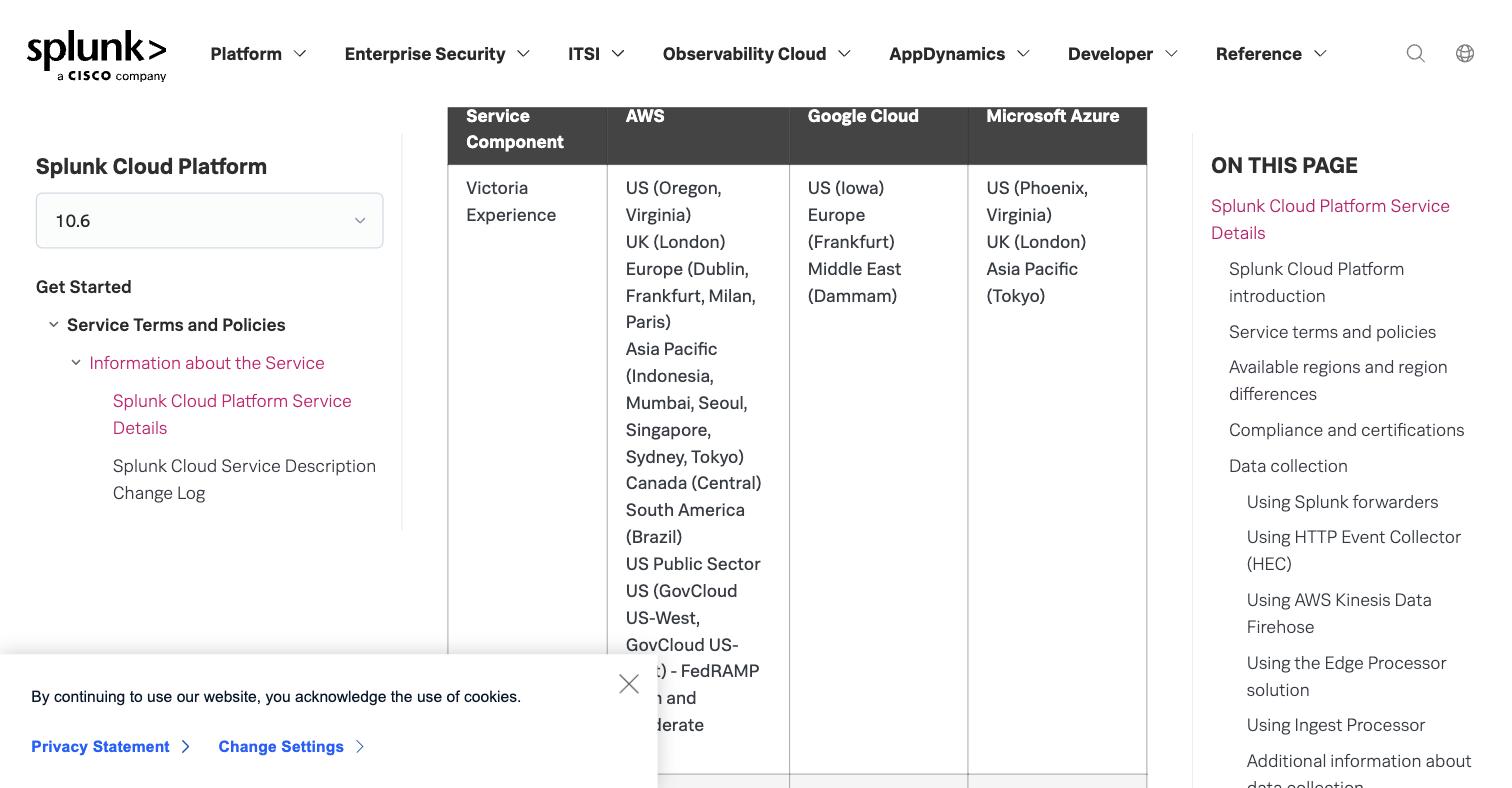Open the Observability Cloud menu
The width and height of the screenshot is (1512, 788).
[x=757, y=54]
